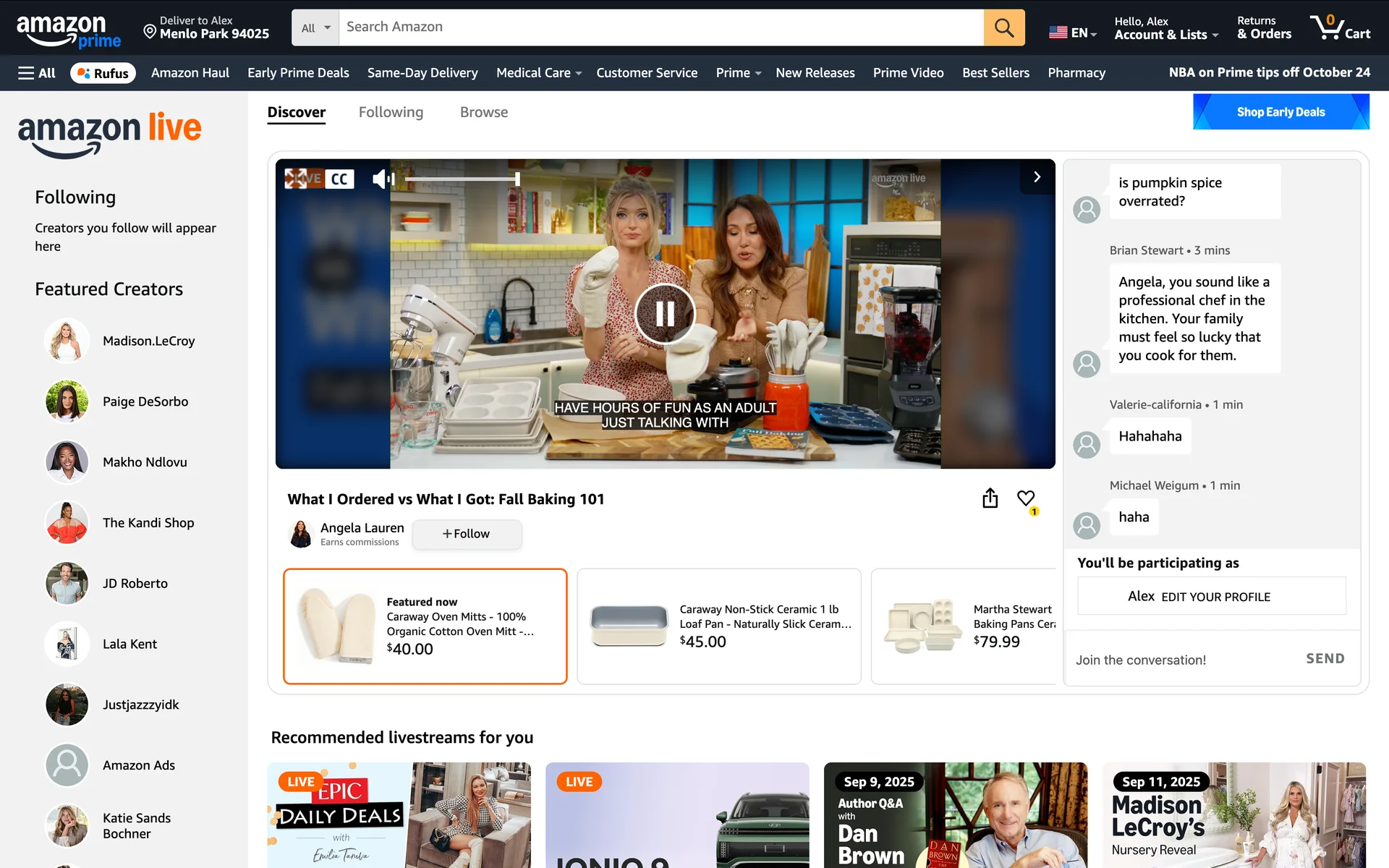Like the stream with heart icon
This screenshot has height=868, width=1389.
(x=1025, y=498)
